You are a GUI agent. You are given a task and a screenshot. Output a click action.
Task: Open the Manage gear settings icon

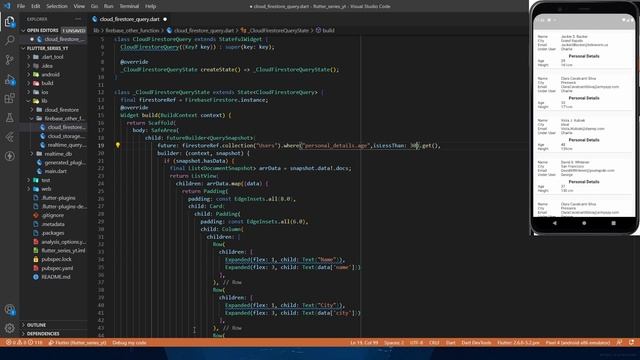(x=9, y=327)
